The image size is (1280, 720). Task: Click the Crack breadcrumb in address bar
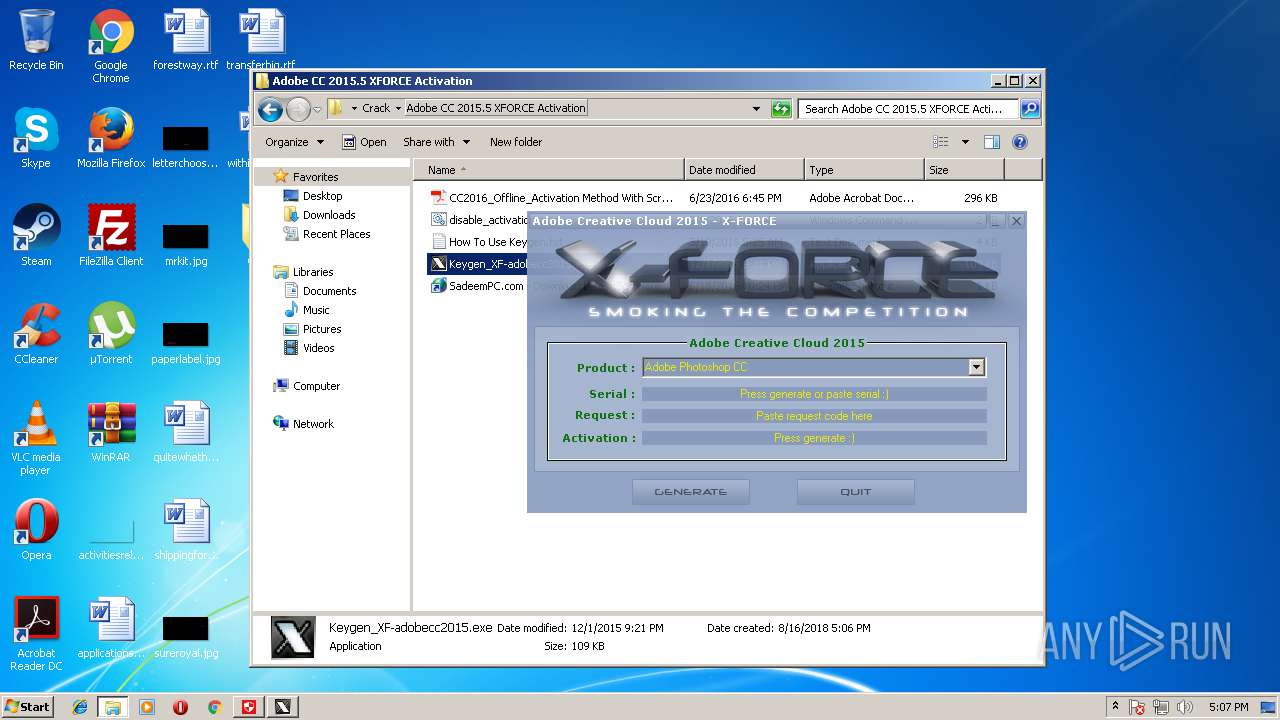(376, 108)
